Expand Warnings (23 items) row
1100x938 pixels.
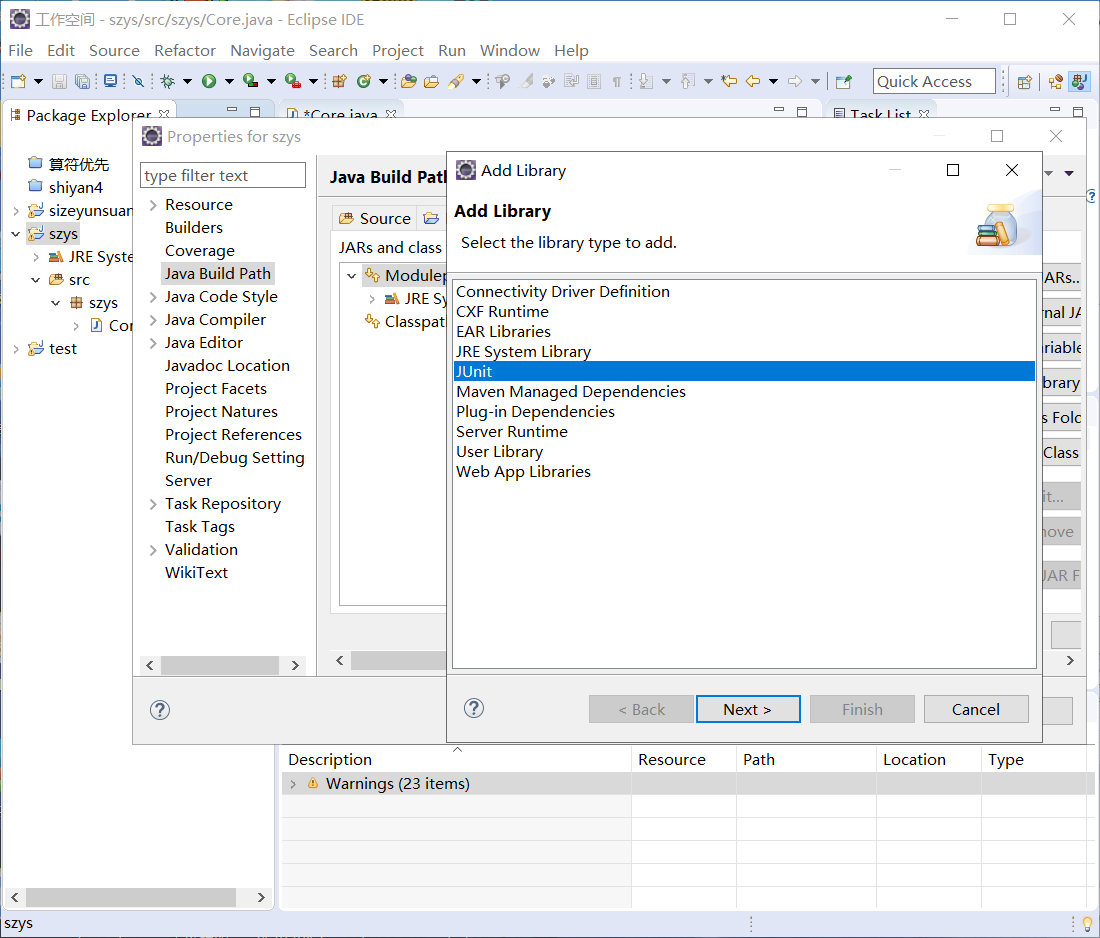[x=293, y=784]
